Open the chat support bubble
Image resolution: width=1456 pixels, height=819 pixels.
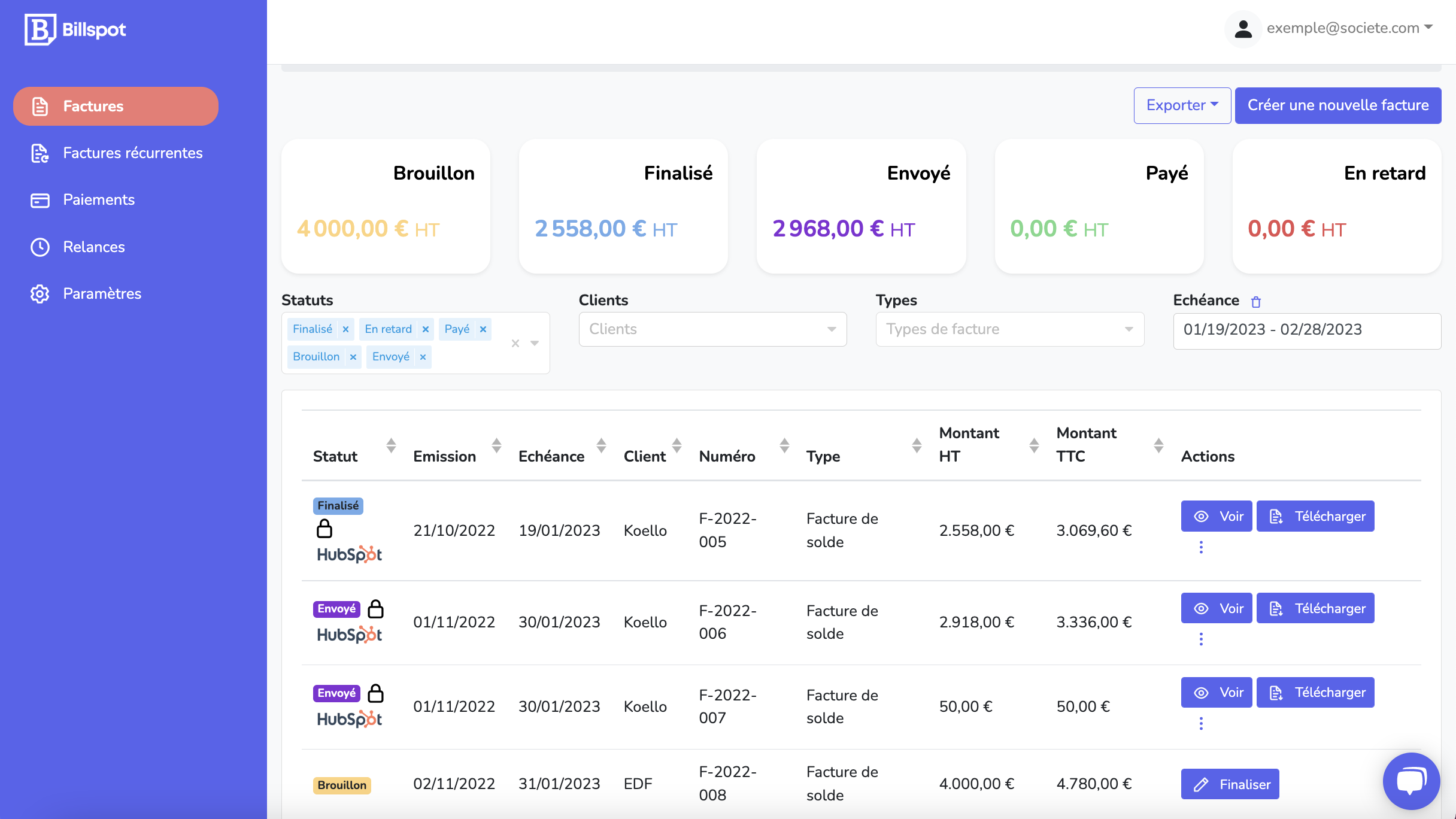[x=1410, y=781]
